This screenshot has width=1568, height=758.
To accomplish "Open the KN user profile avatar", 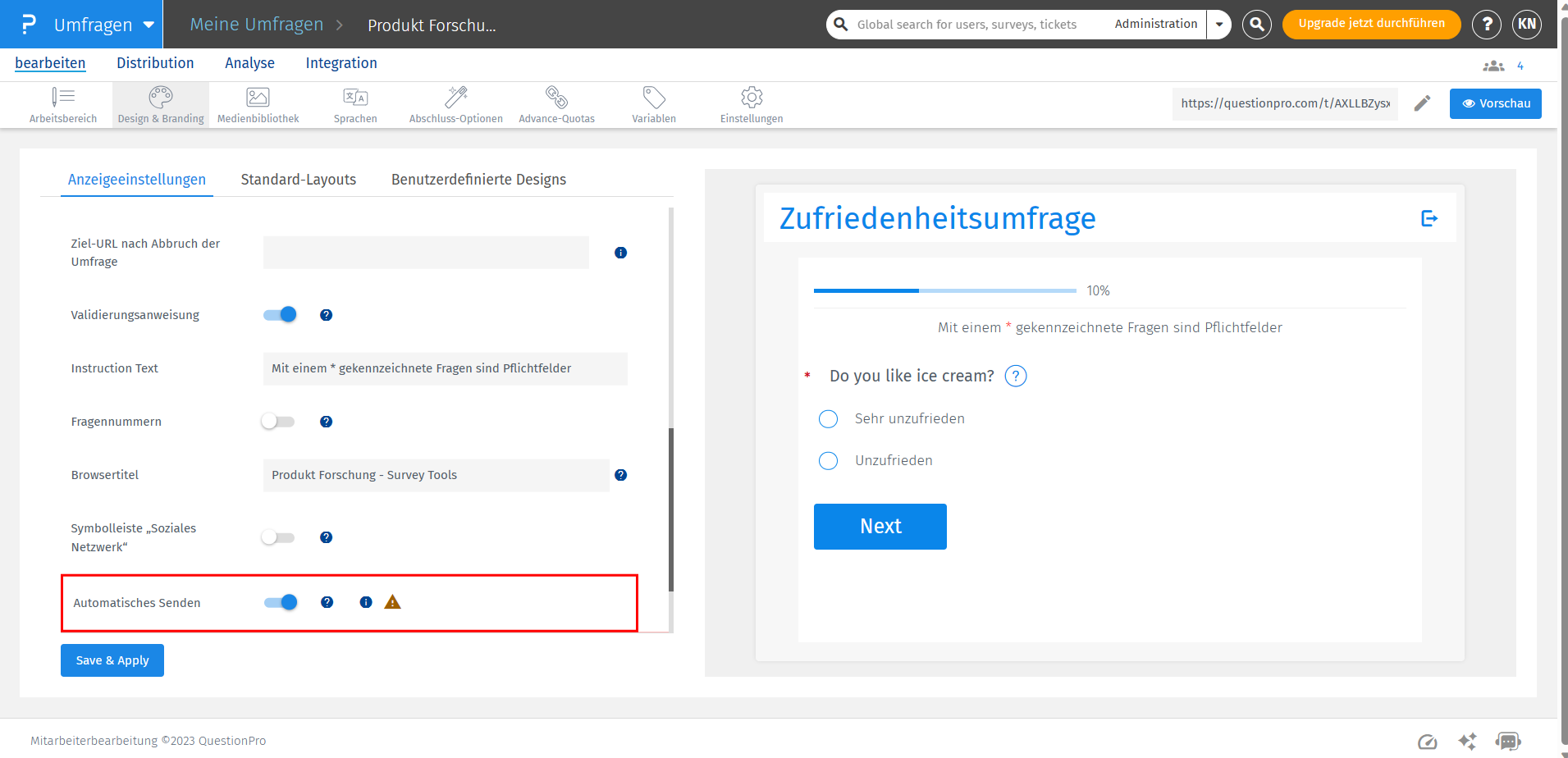I will 1527,24.
